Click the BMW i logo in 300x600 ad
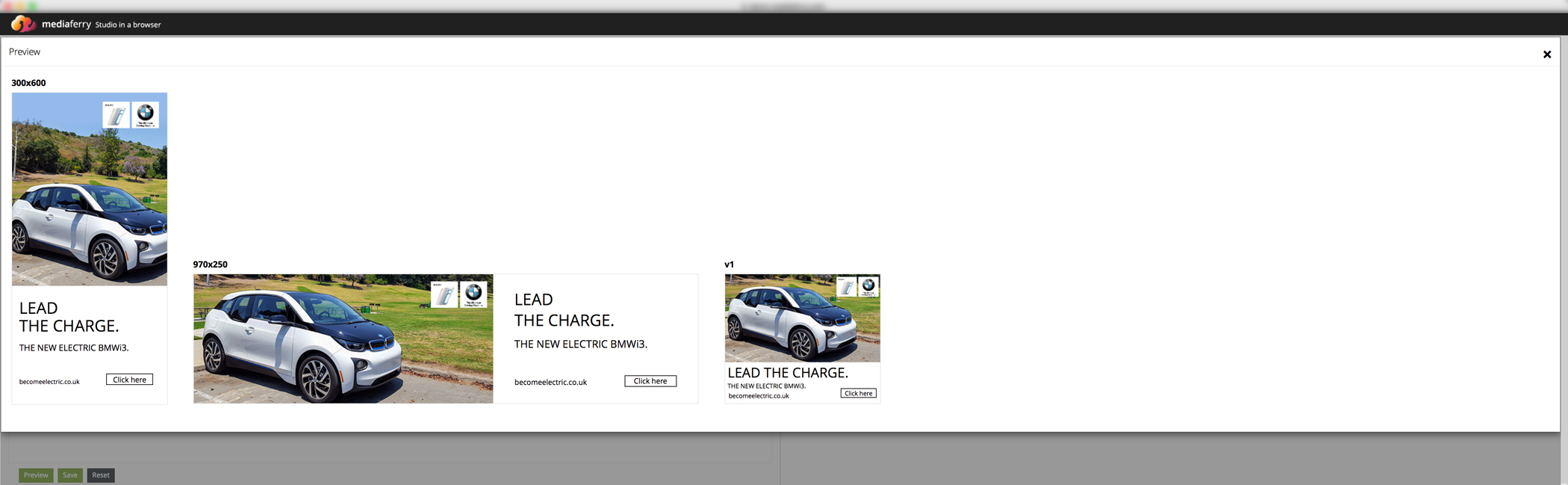This screenshot has width=1568, height=485. click(116, 115)
